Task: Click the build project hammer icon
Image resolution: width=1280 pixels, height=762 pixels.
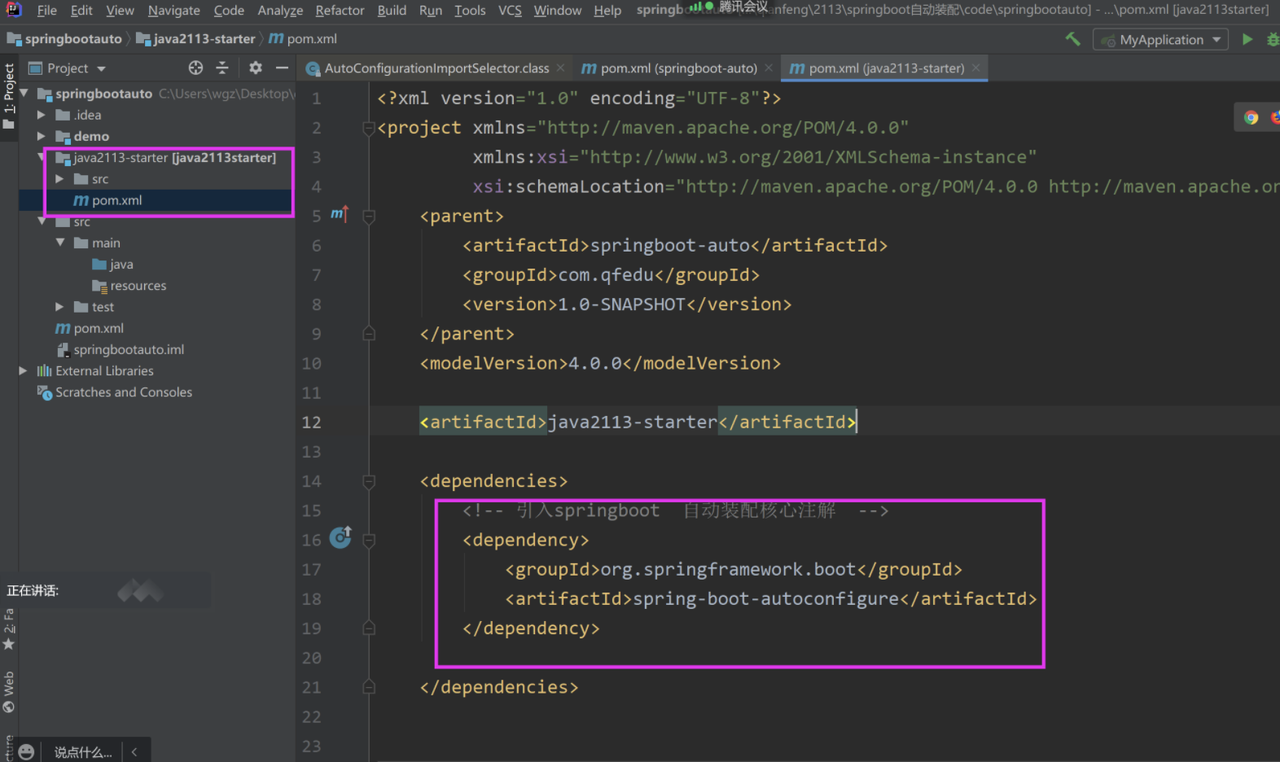Action: [x=1073, y=39]
